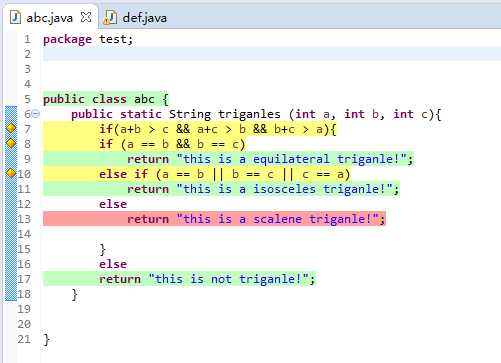Open the def.java editor tab
Viewport: 501px width, 363px height.
tap(145, 17)
